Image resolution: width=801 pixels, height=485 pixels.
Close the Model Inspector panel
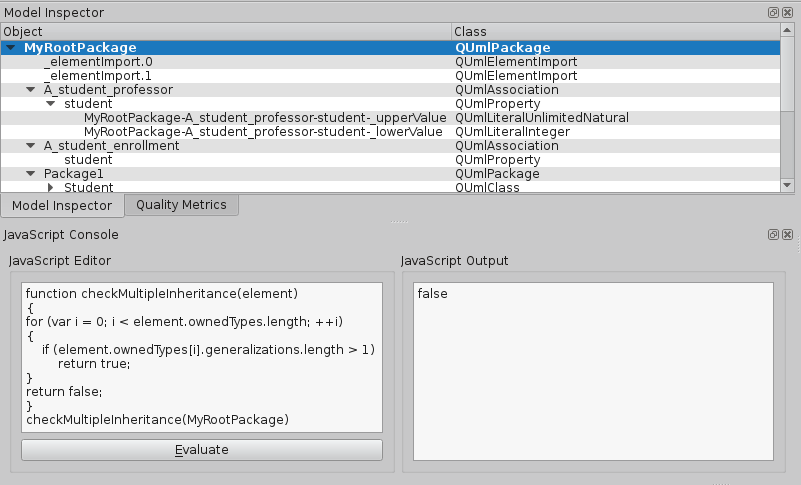788,12
